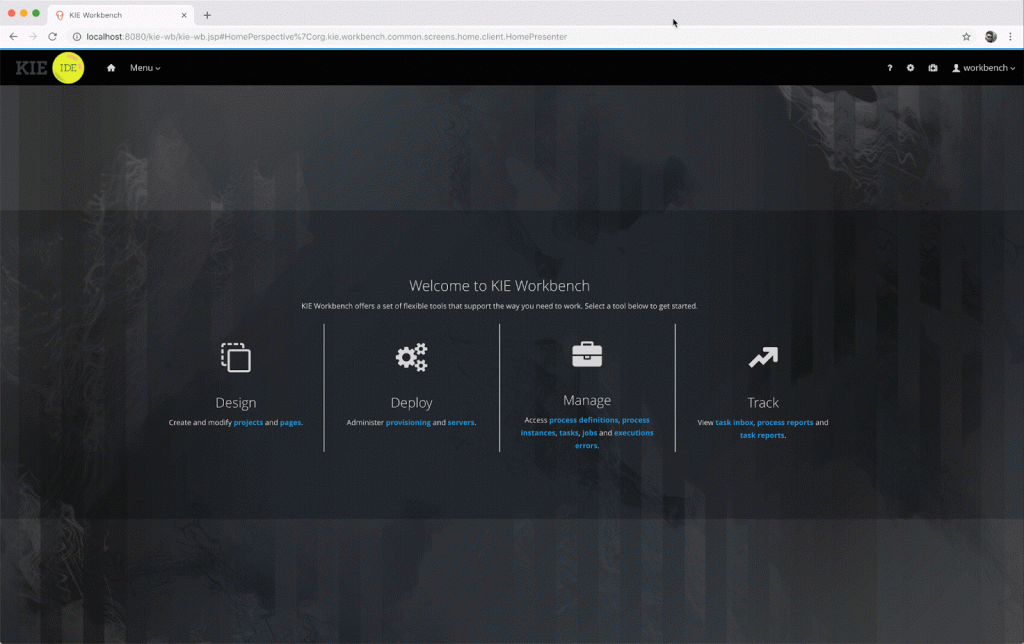Focus the browser address bar URL

327,37
